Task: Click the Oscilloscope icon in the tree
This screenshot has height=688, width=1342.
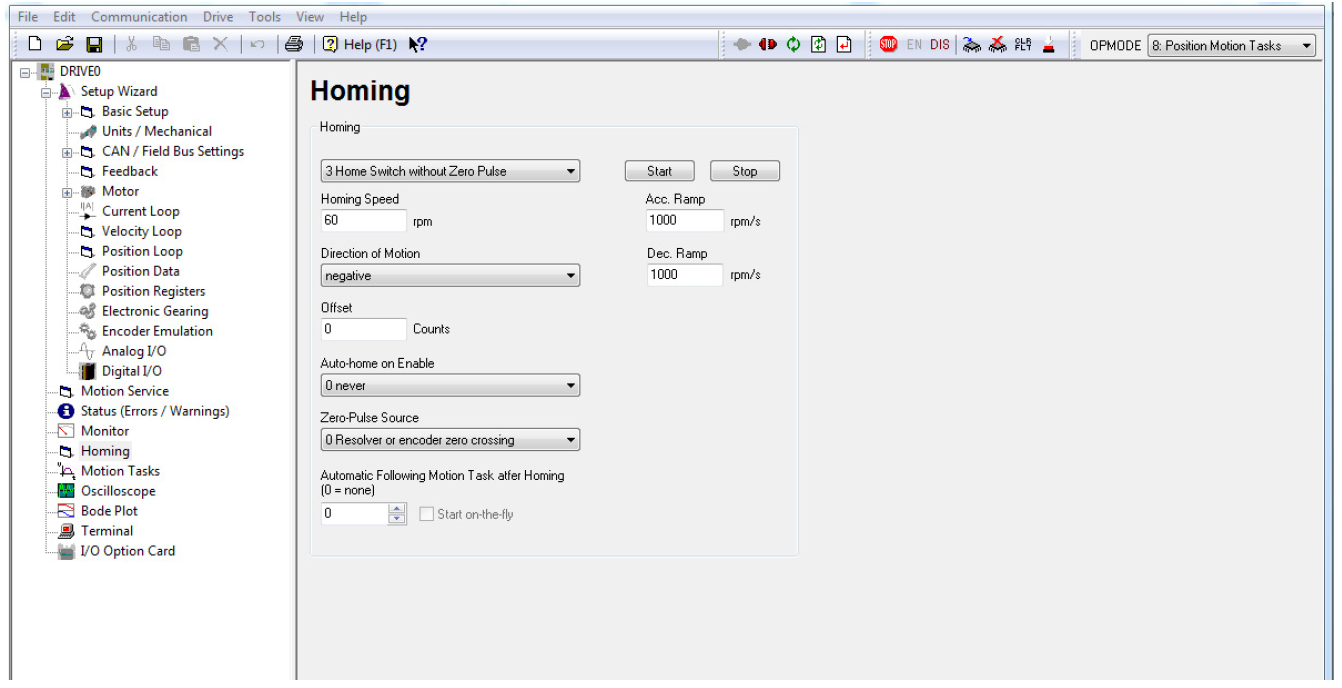Action: click(x=66, y=491)
